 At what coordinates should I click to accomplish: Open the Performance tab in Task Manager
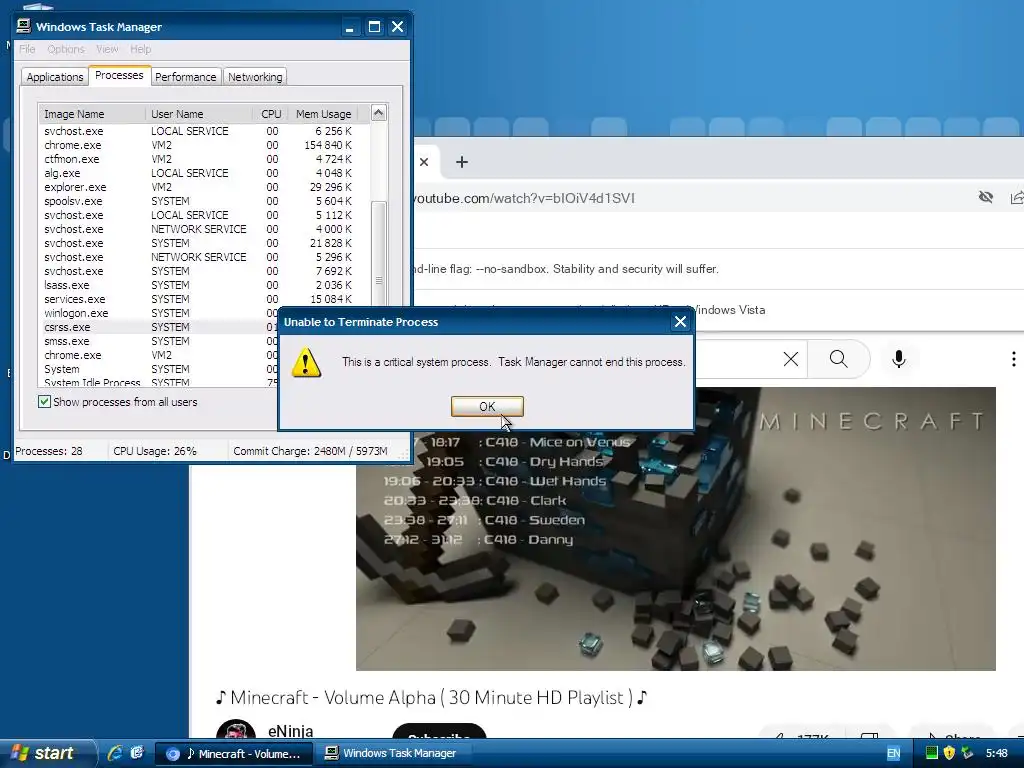185,77
